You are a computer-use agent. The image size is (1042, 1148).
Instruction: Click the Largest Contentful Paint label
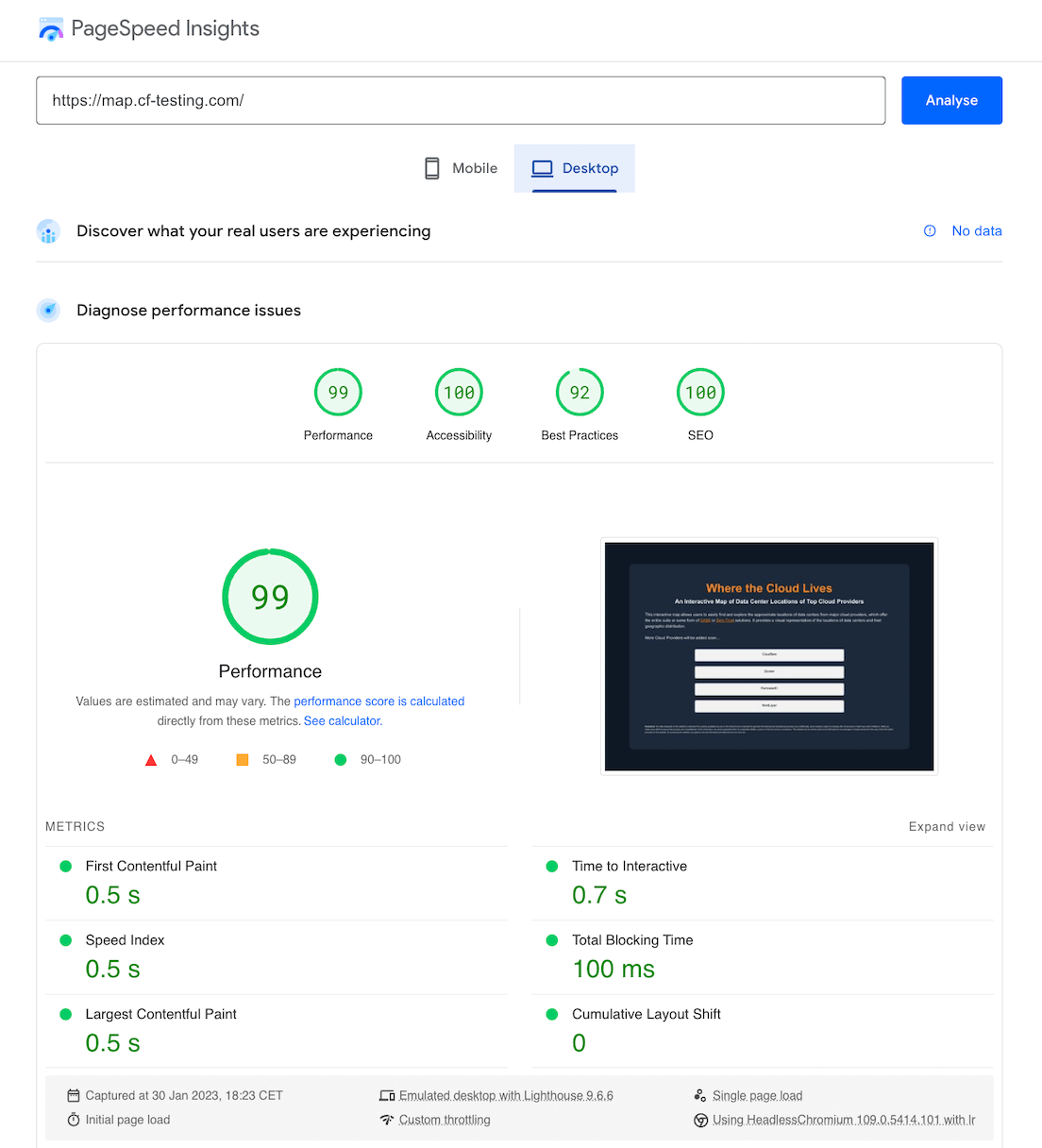[x=160, y=1015]
